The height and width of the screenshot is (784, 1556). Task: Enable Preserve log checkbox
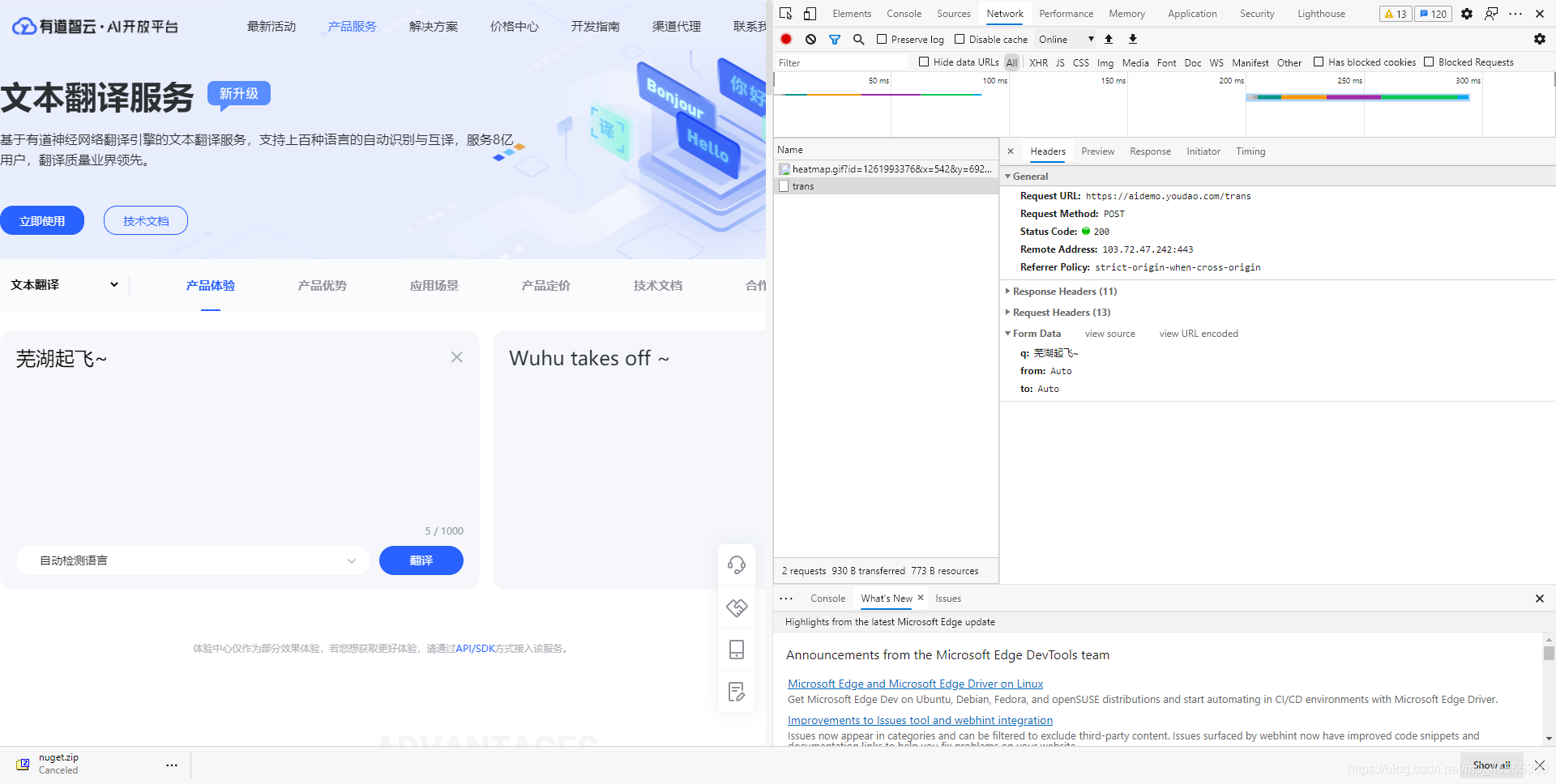click(x=882, y=39)
